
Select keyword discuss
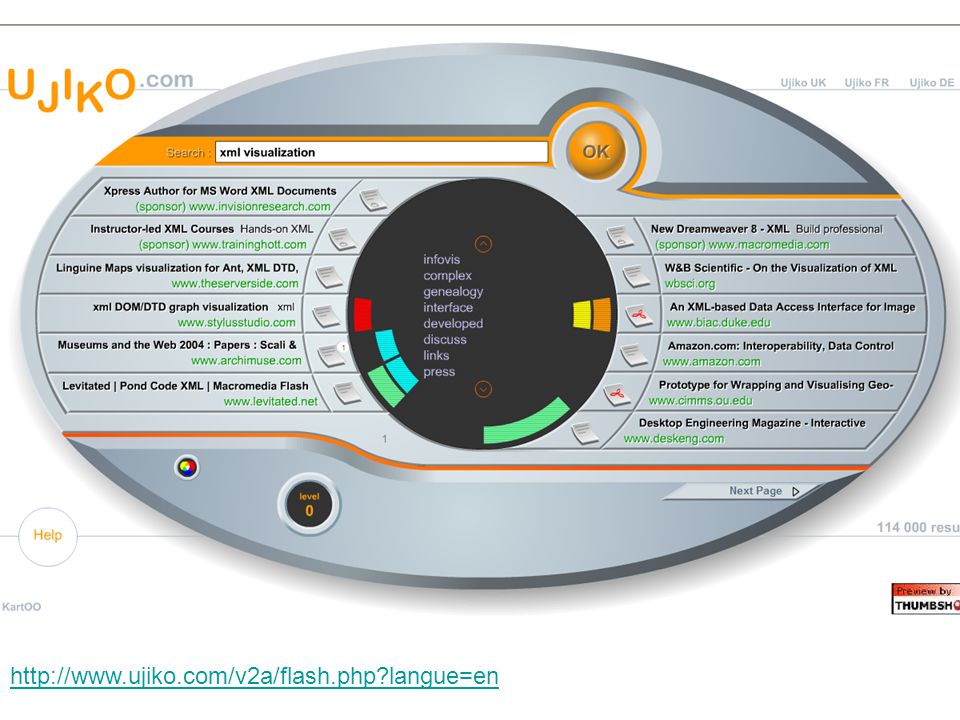click(445, 339)
